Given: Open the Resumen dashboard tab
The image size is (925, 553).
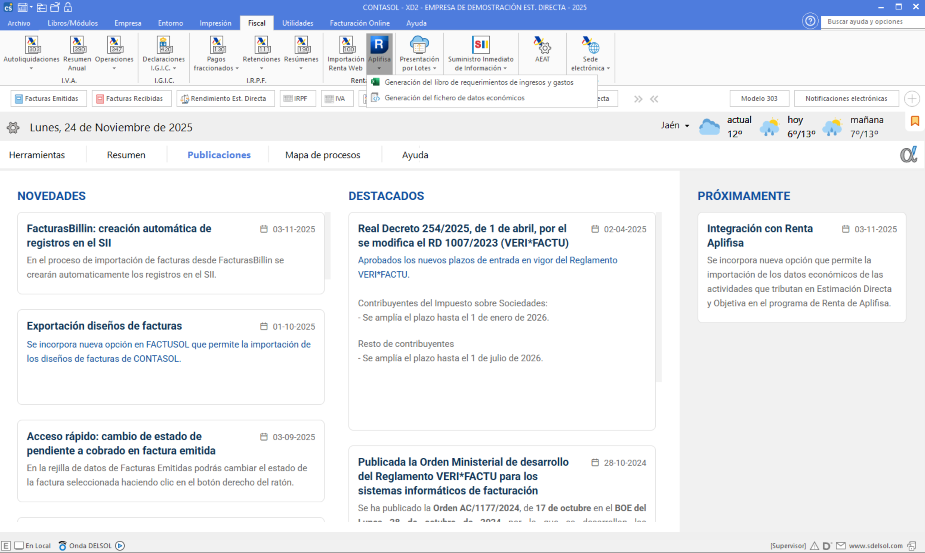Looking at the screenshot, I should point(126,155).
